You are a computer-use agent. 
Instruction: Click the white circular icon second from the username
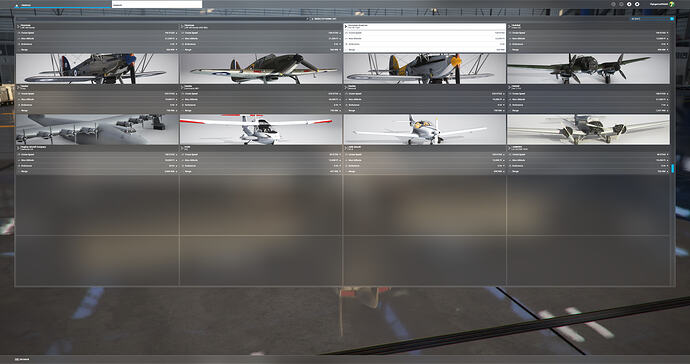click(629, 4)
